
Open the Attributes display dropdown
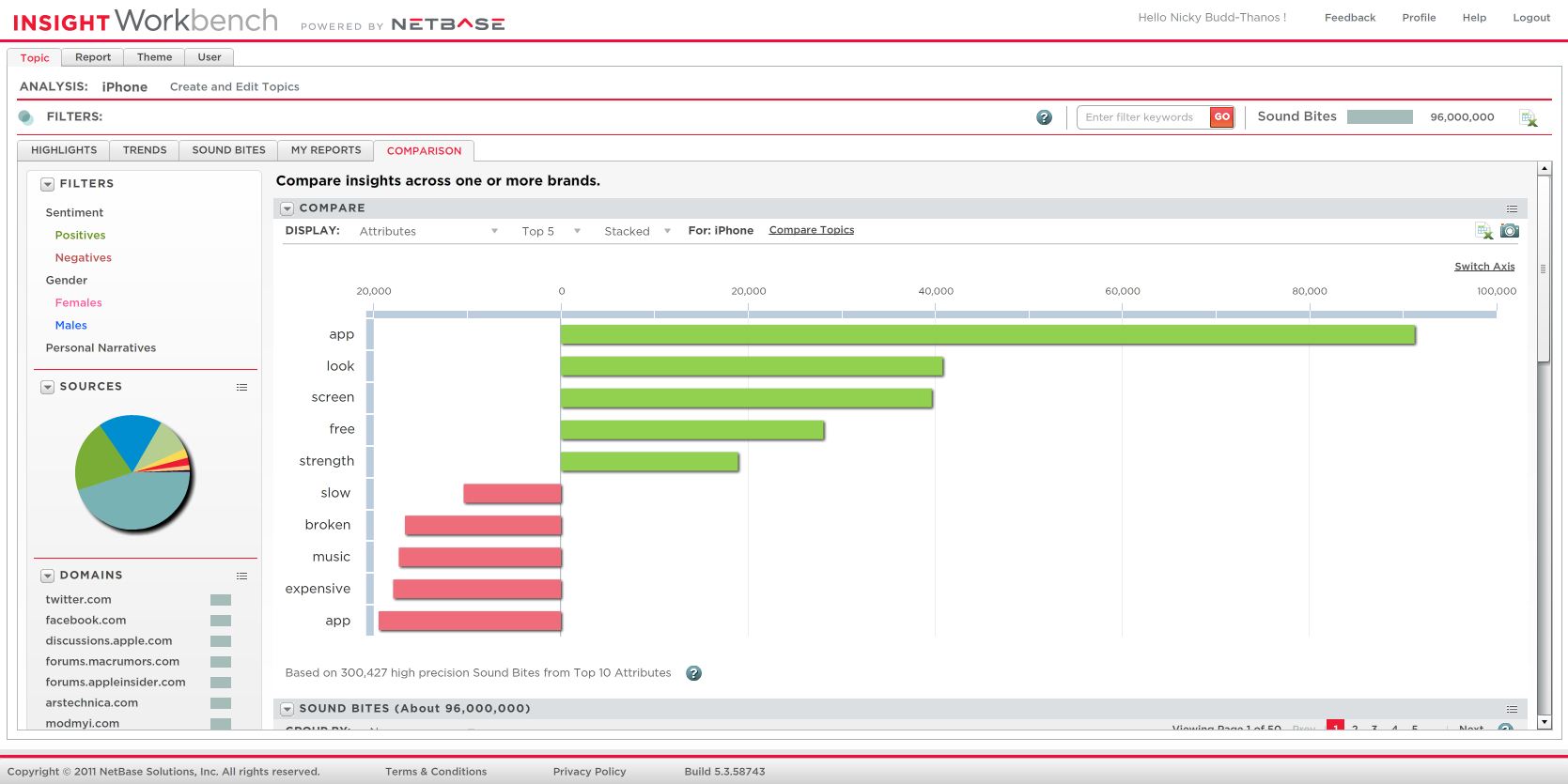click(428, 231)
